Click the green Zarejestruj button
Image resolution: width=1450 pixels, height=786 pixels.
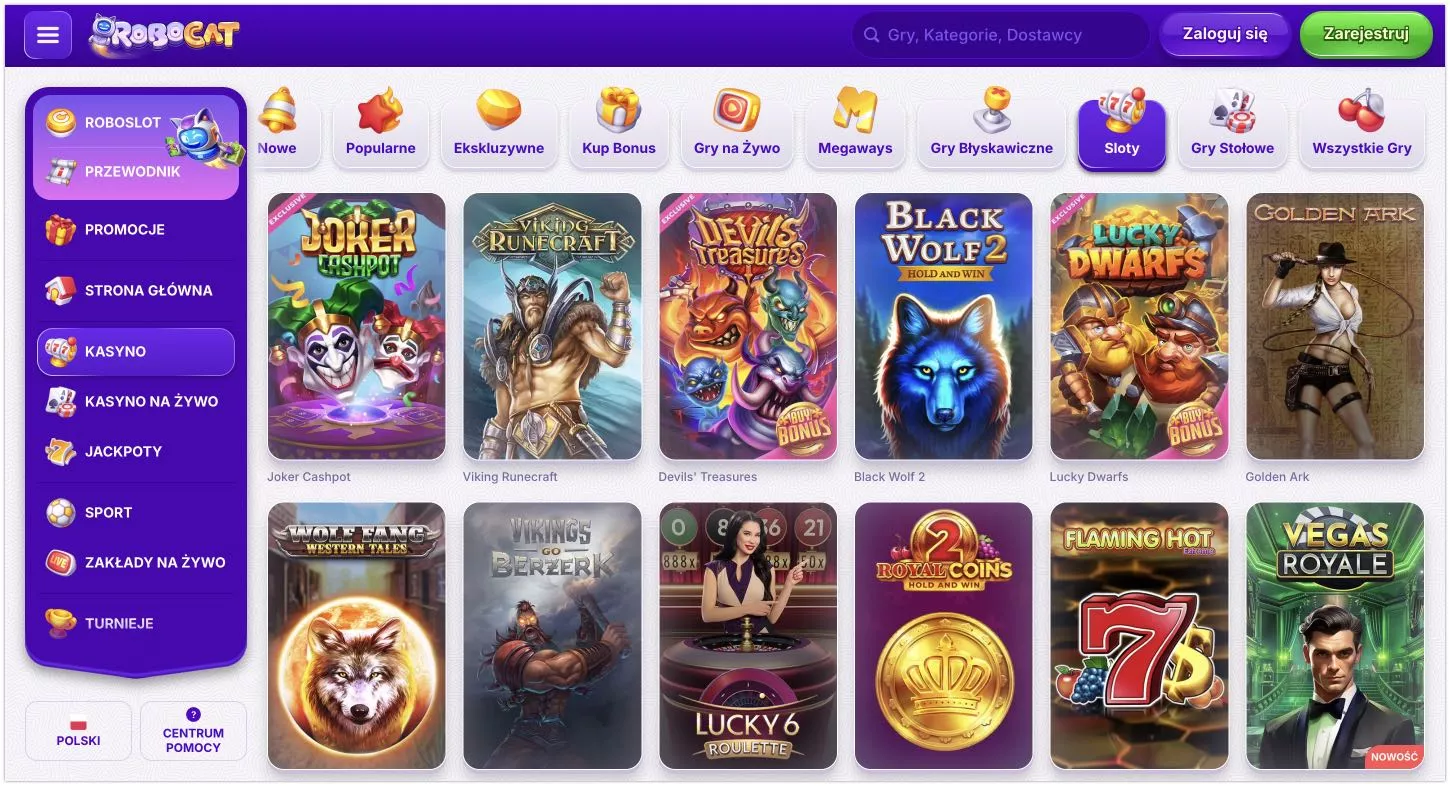click(x=1366, y=34)
